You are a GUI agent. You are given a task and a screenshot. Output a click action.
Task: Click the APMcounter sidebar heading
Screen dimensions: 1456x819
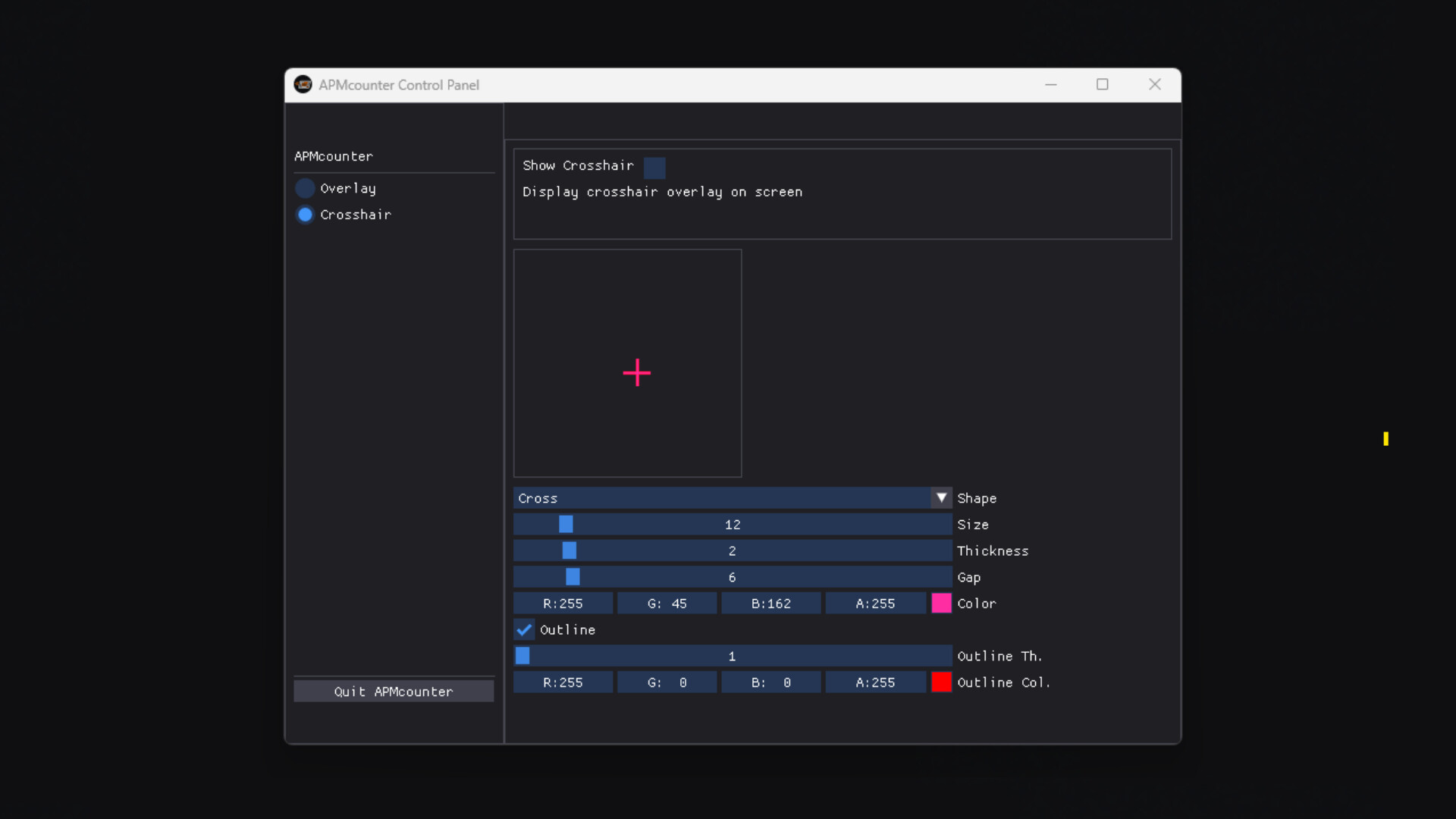(333, 156)
